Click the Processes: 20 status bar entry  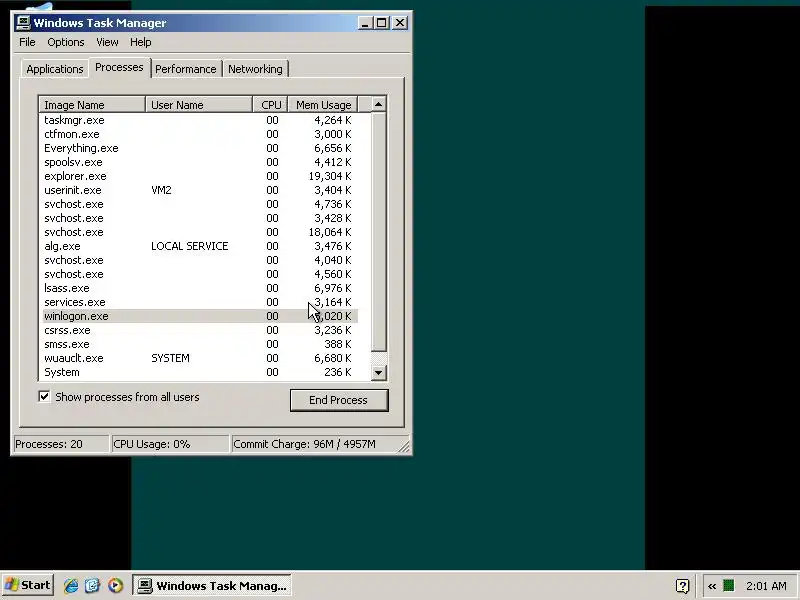tap(60, 444)
